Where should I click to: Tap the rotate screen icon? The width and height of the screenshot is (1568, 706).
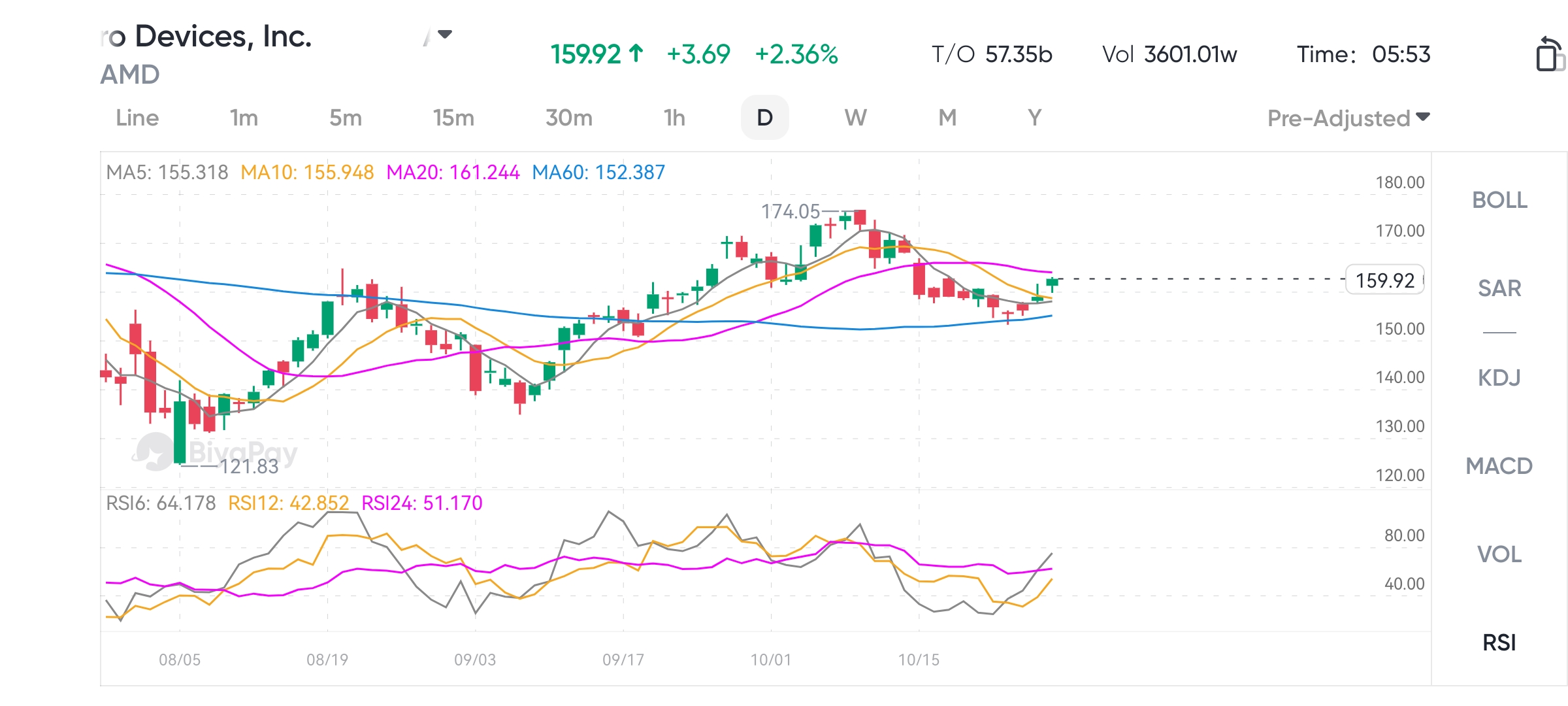pos(1550,54)
